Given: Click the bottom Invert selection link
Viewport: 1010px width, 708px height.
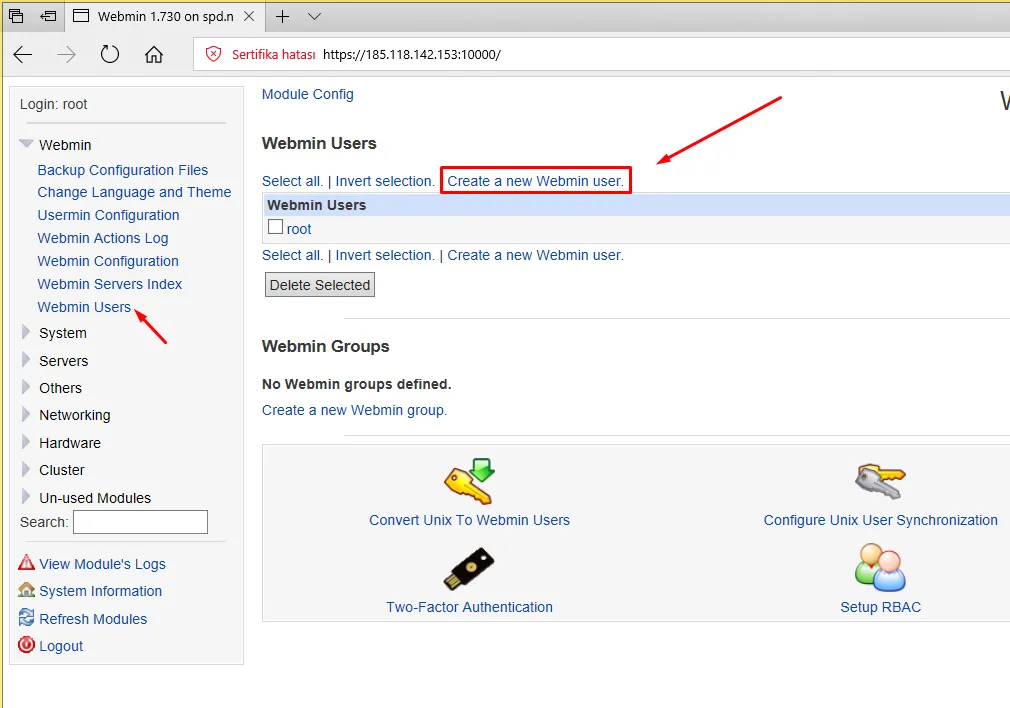Looking at the screenshot, I should pos(385,255).
